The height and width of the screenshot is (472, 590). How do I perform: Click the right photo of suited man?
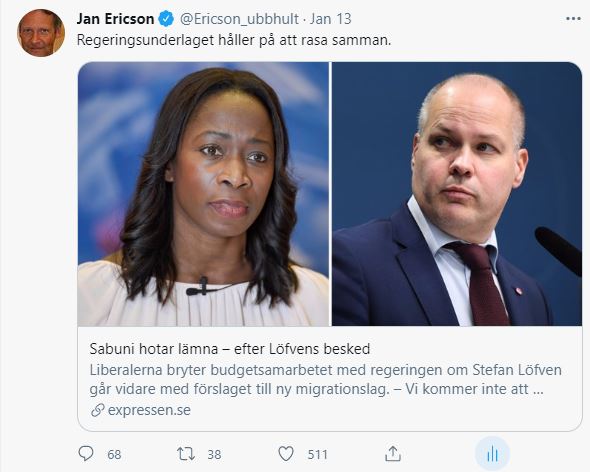click(457, 194)
